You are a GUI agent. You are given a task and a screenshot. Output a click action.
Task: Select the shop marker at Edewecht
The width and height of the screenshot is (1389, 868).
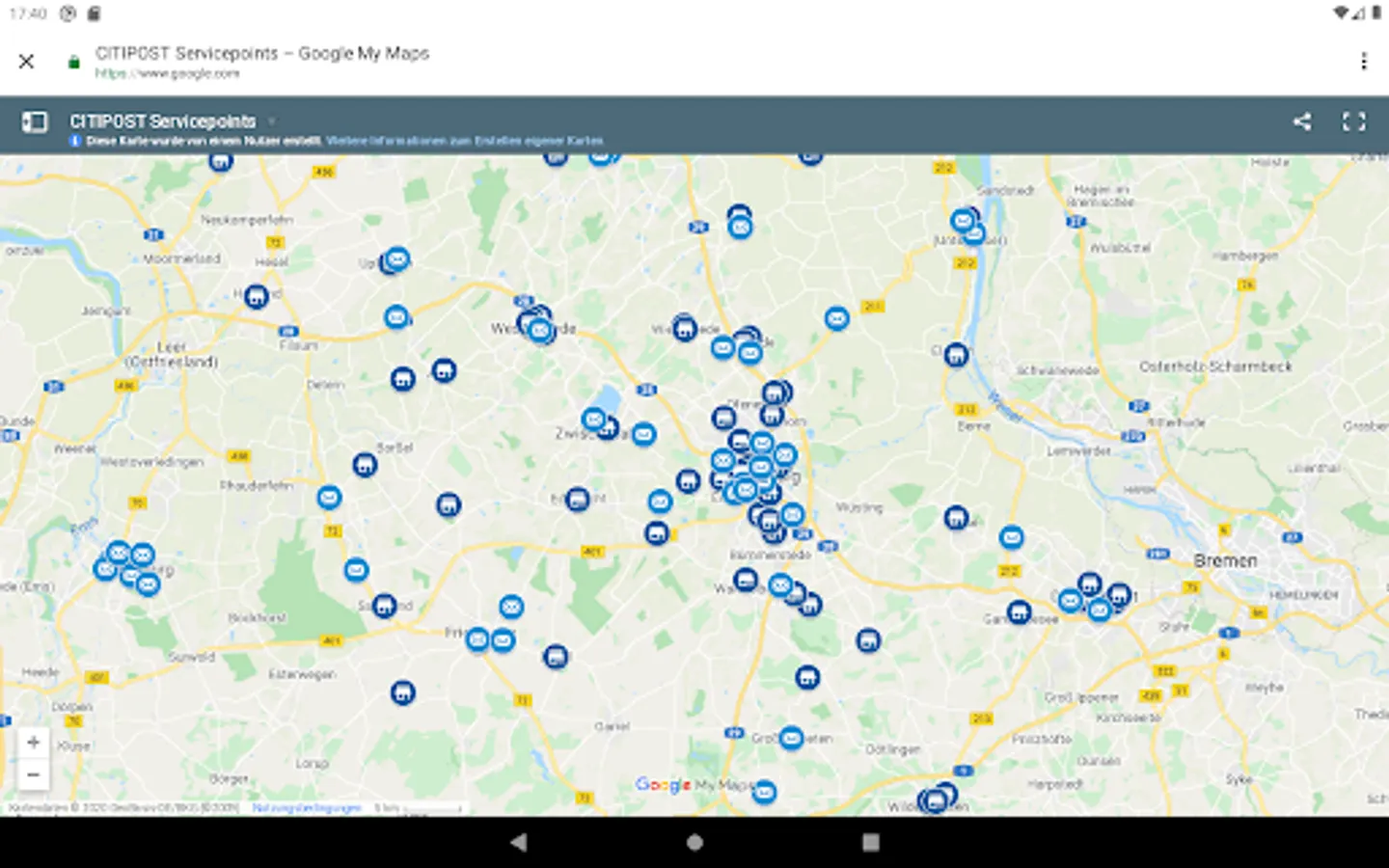click(577, 500)
